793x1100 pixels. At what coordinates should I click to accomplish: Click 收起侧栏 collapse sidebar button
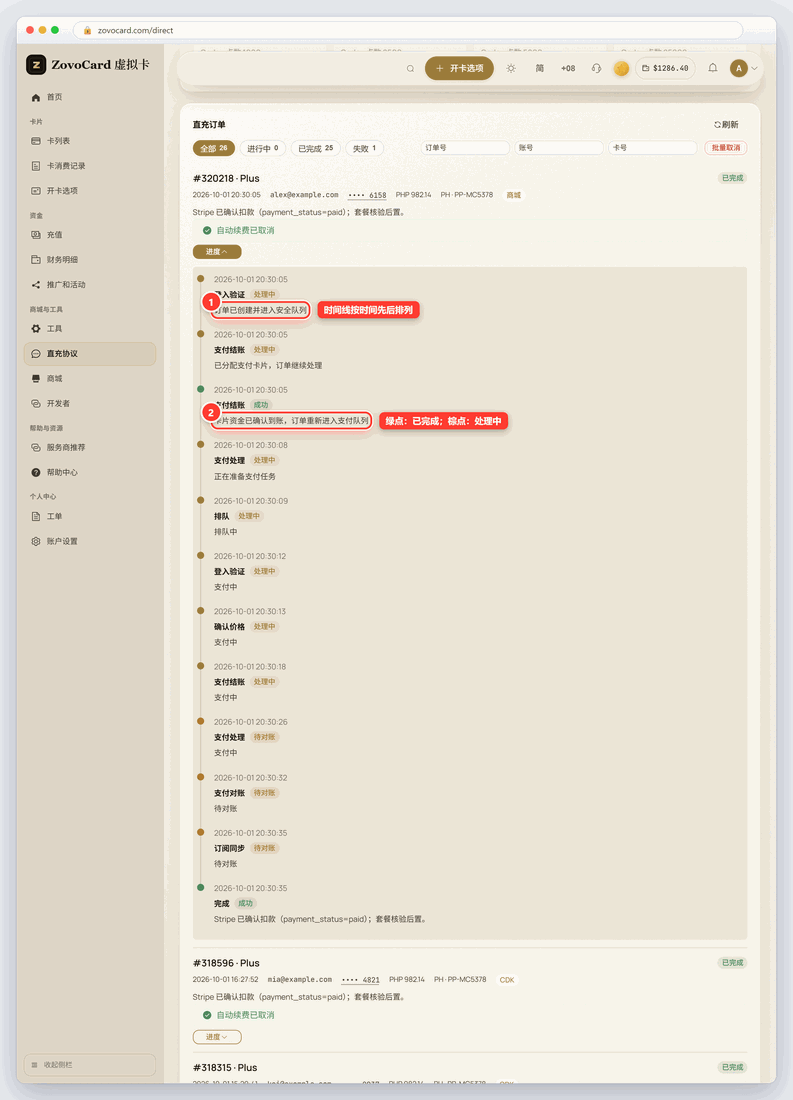coord(90,1065)
